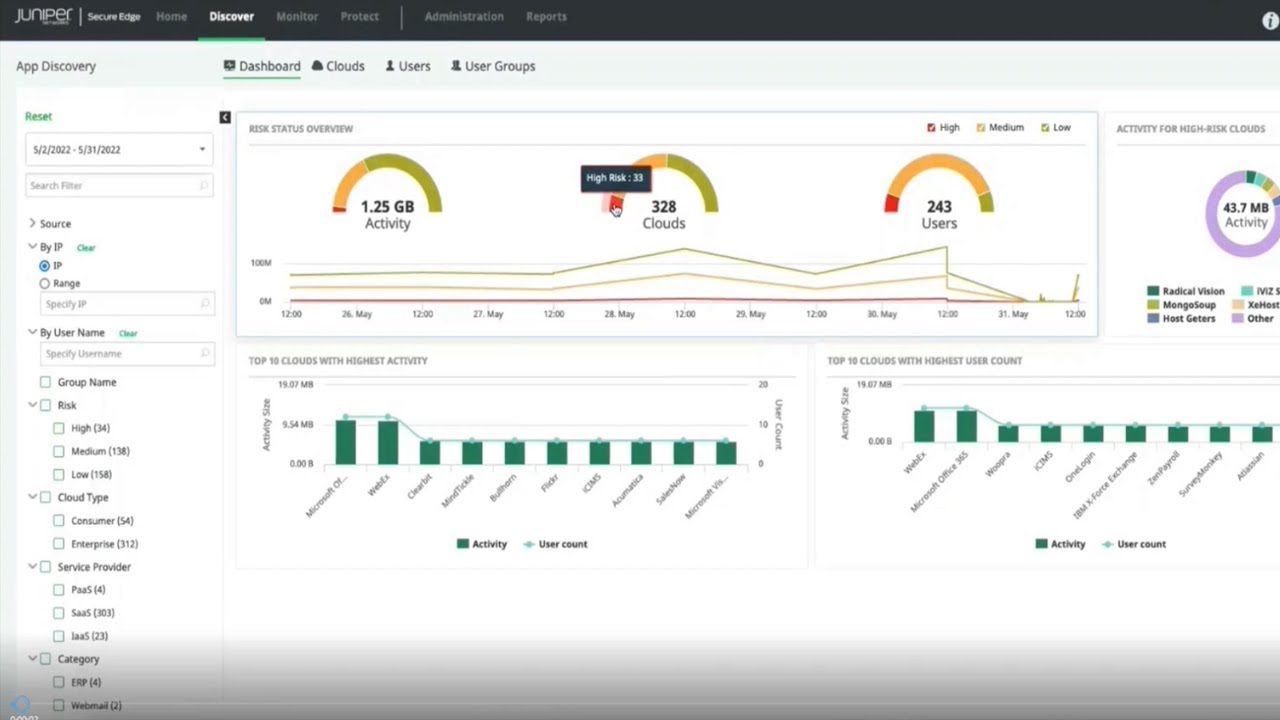Toggle High risk legend checkbox

931,128
